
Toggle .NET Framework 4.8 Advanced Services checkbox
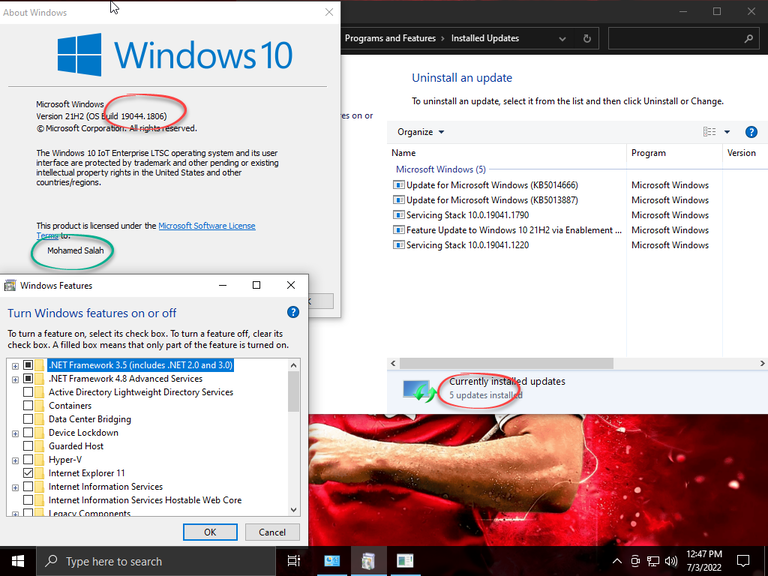(28, 379)
